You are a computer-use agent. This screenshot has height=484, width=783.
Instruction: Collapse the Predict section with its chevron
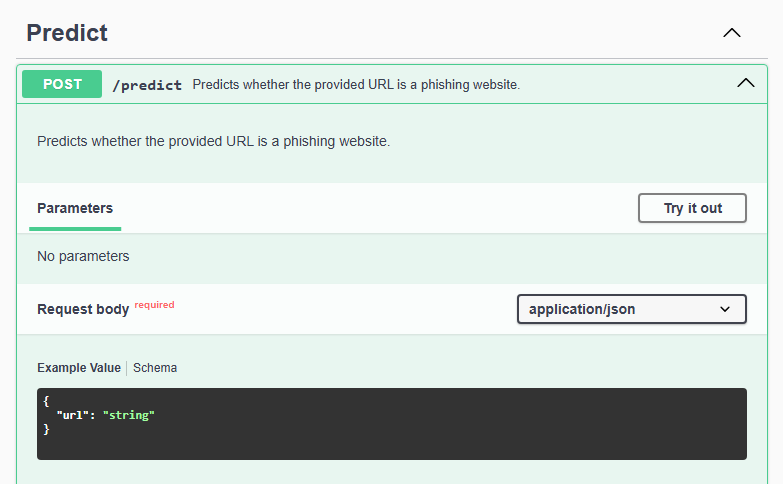click(732, 33)
